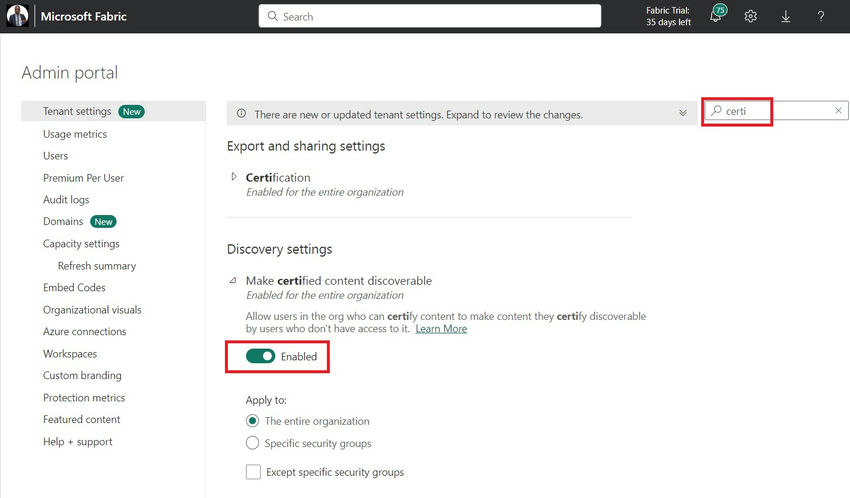The height and width of the screenshot is (498, 850).
Task: Open Help + support section
Action: pos(78,442)
